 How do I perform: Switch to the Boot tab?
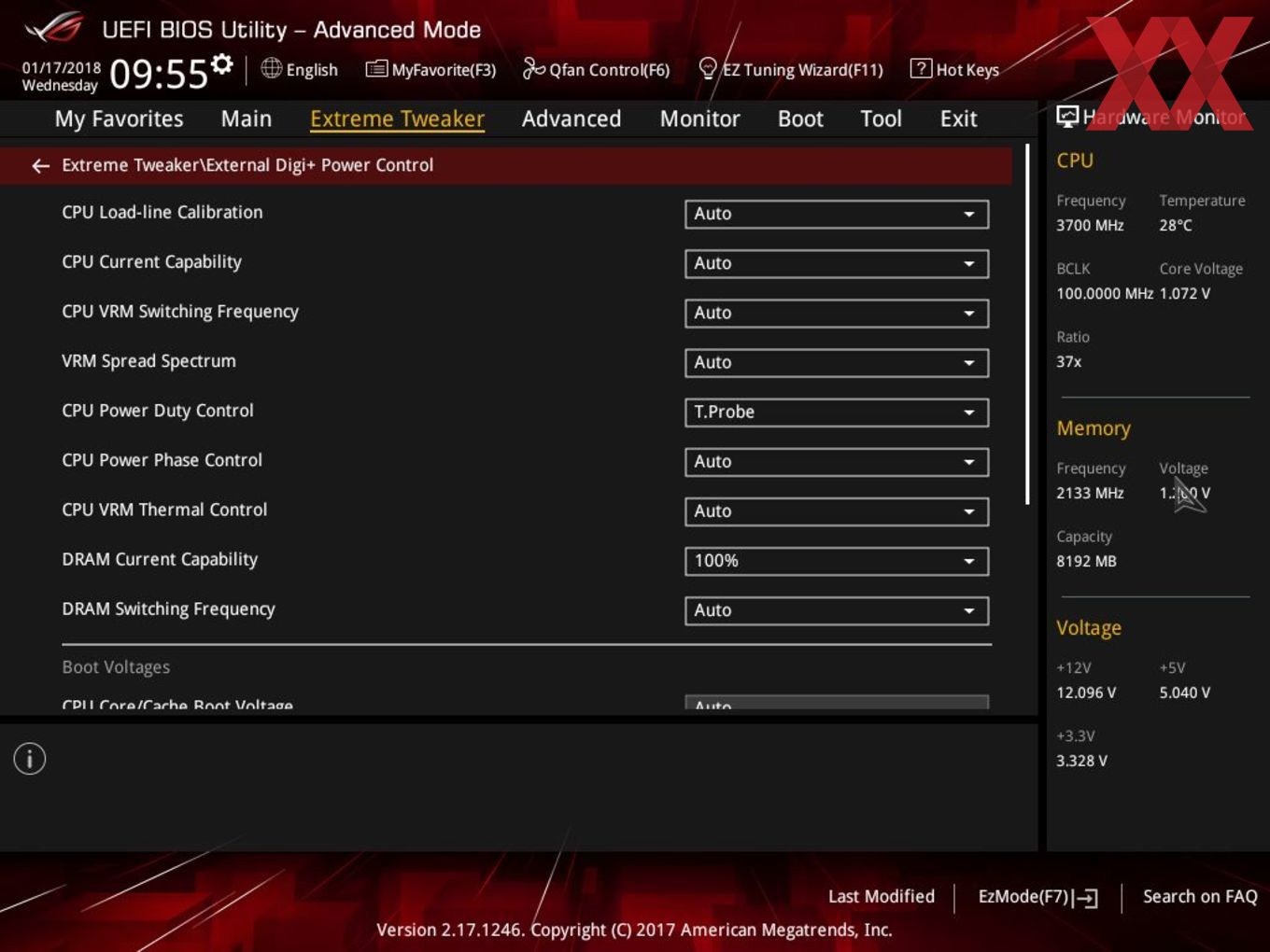click(800, 119)
